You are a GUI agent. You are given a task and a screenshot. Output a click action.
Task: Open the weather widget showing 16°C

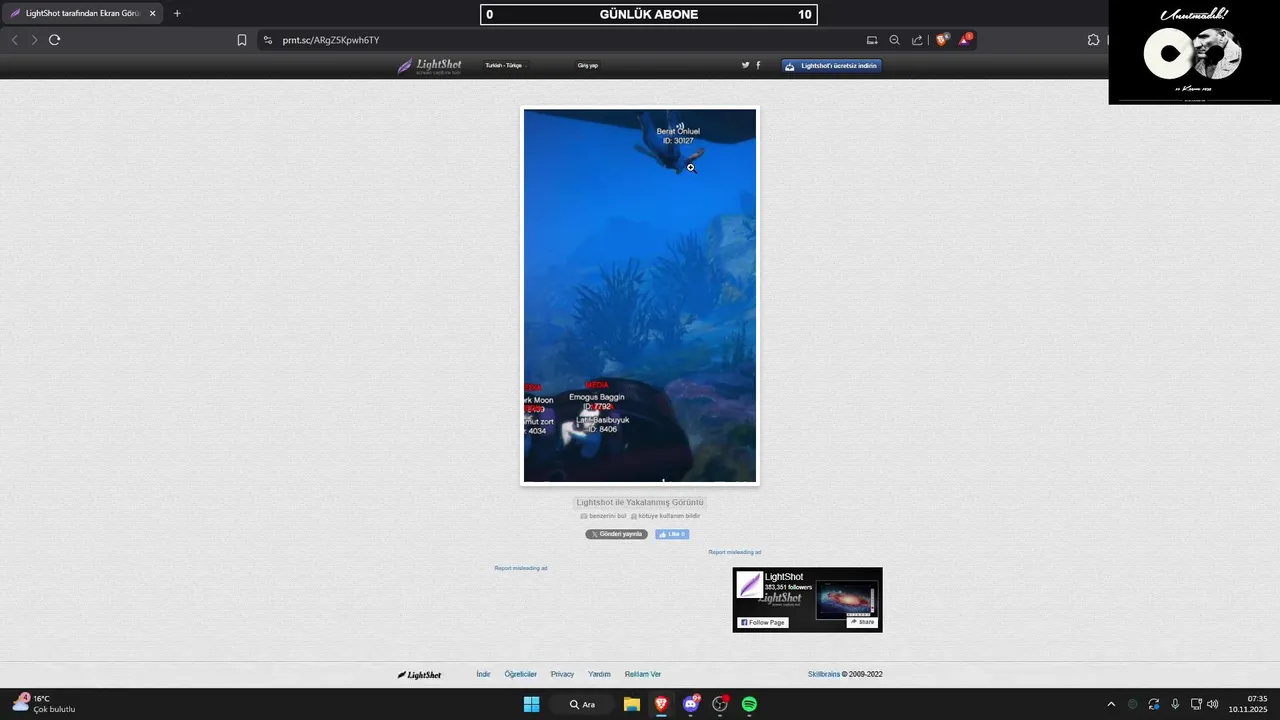coord(44,704)
